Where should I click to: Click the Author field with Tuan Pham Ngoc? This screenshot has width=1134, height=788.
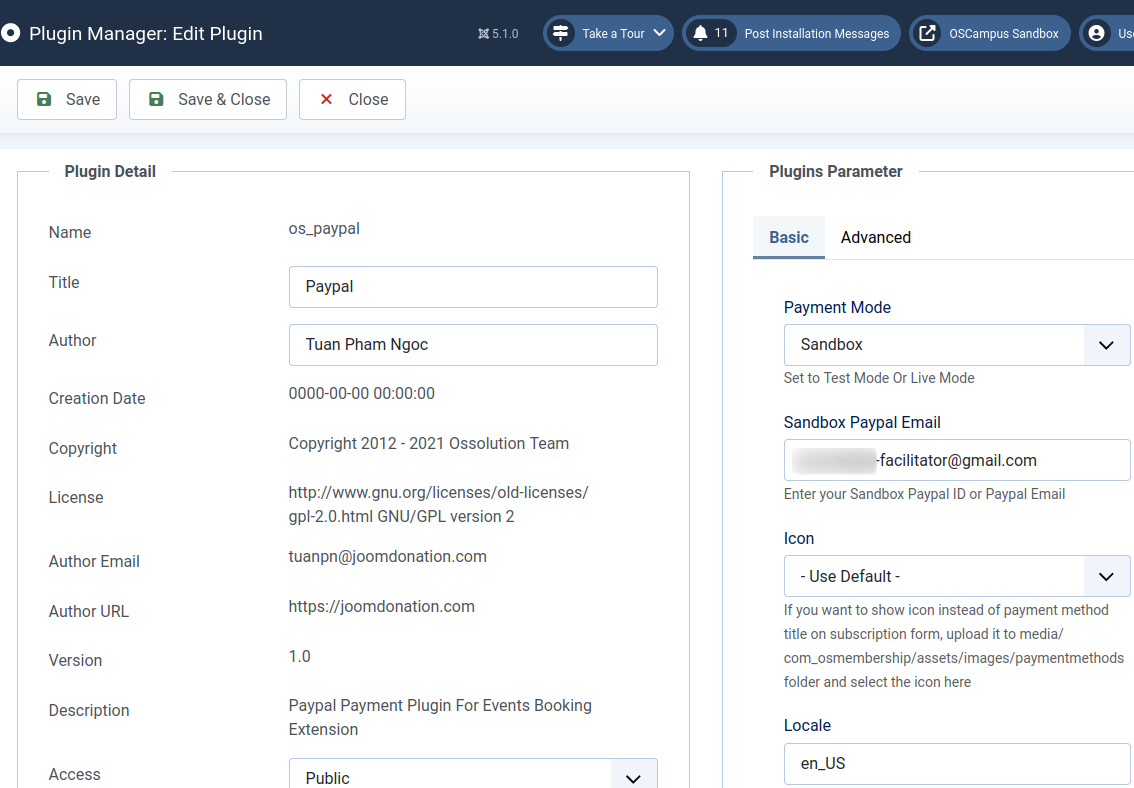click(x=473, y=345)
